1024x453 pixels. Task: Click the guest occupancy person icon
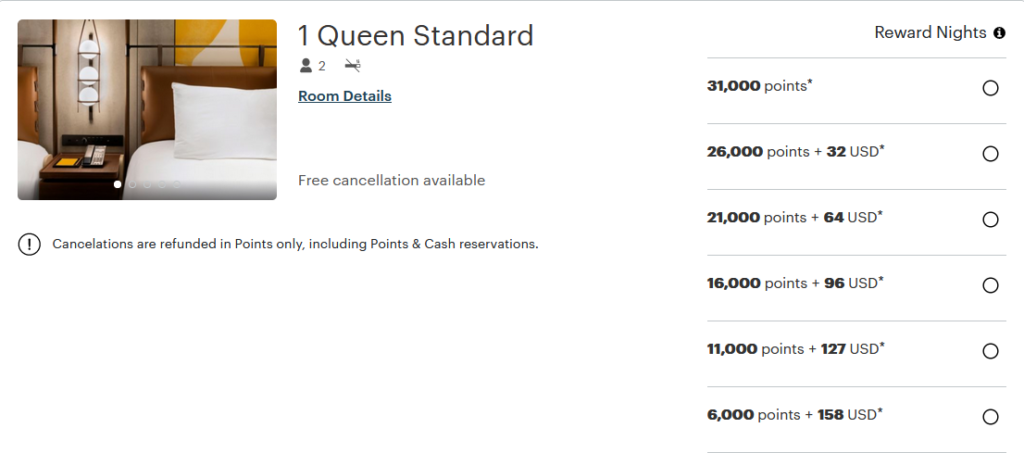click(x=306, y=66)
